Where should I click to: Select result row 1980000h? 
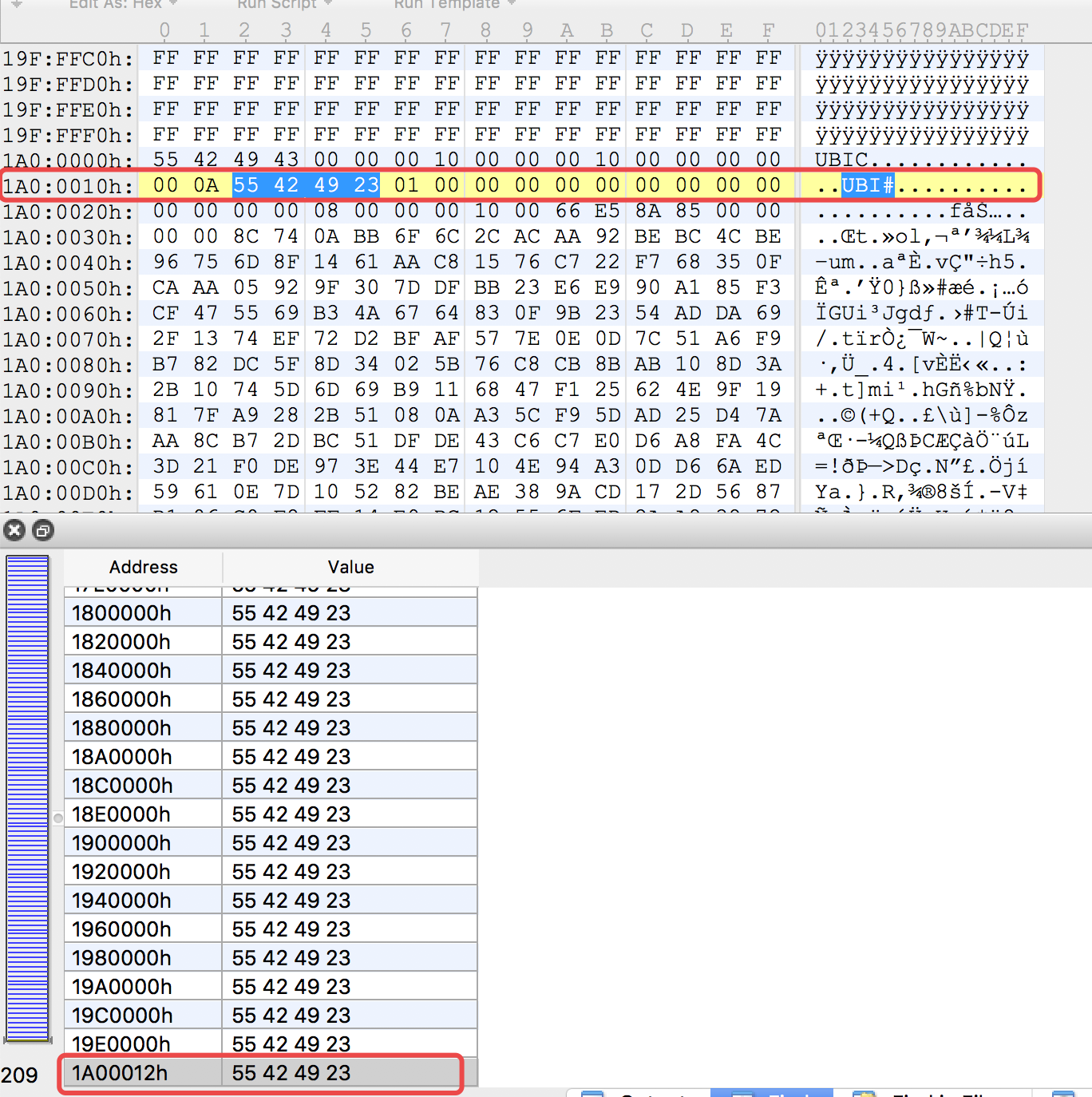(x=271, y=958)
